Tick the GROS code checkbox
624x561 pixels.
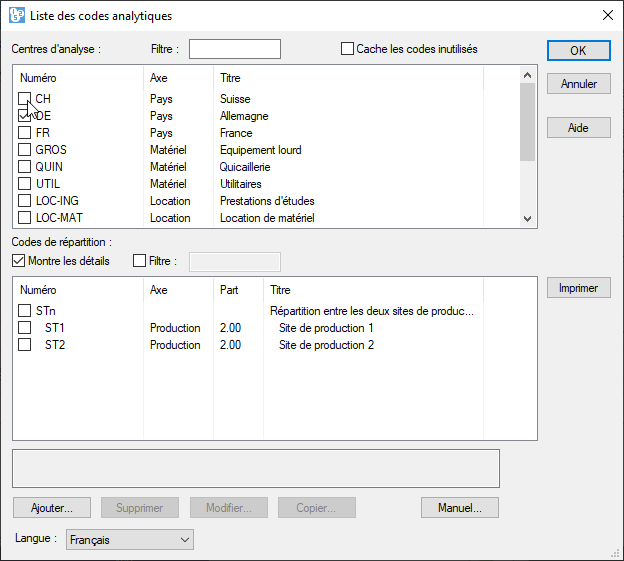click(24, 150)
